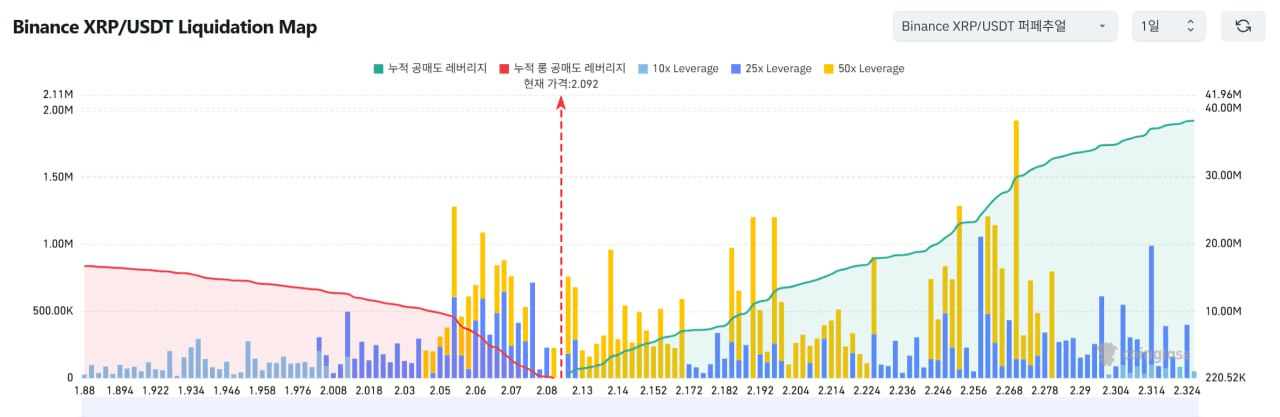
Task: Click the 1.958 x-axis price label
Action: pos(262,391)
